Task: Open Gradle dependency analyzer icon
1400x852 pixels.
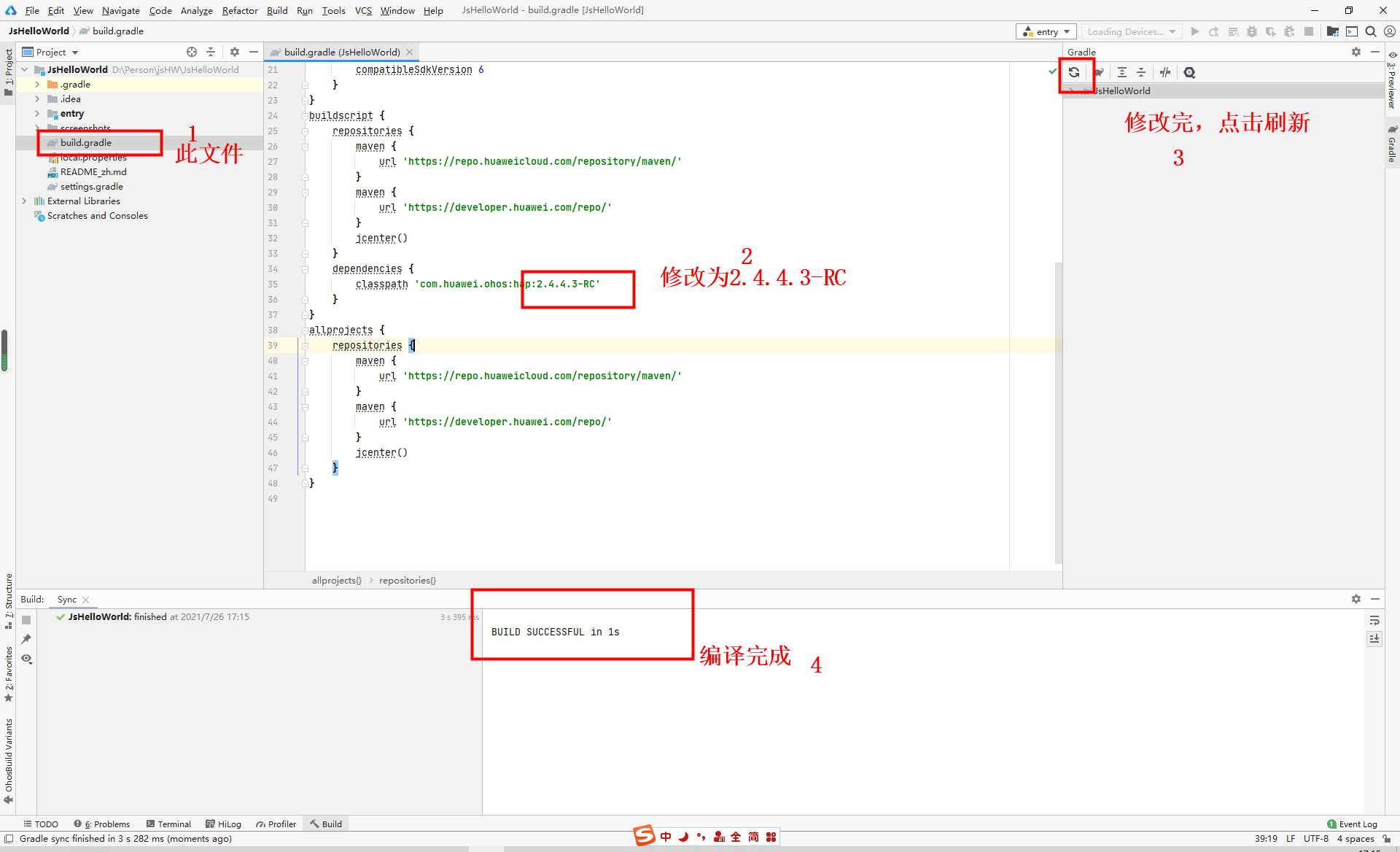Action: (1190, 72)
